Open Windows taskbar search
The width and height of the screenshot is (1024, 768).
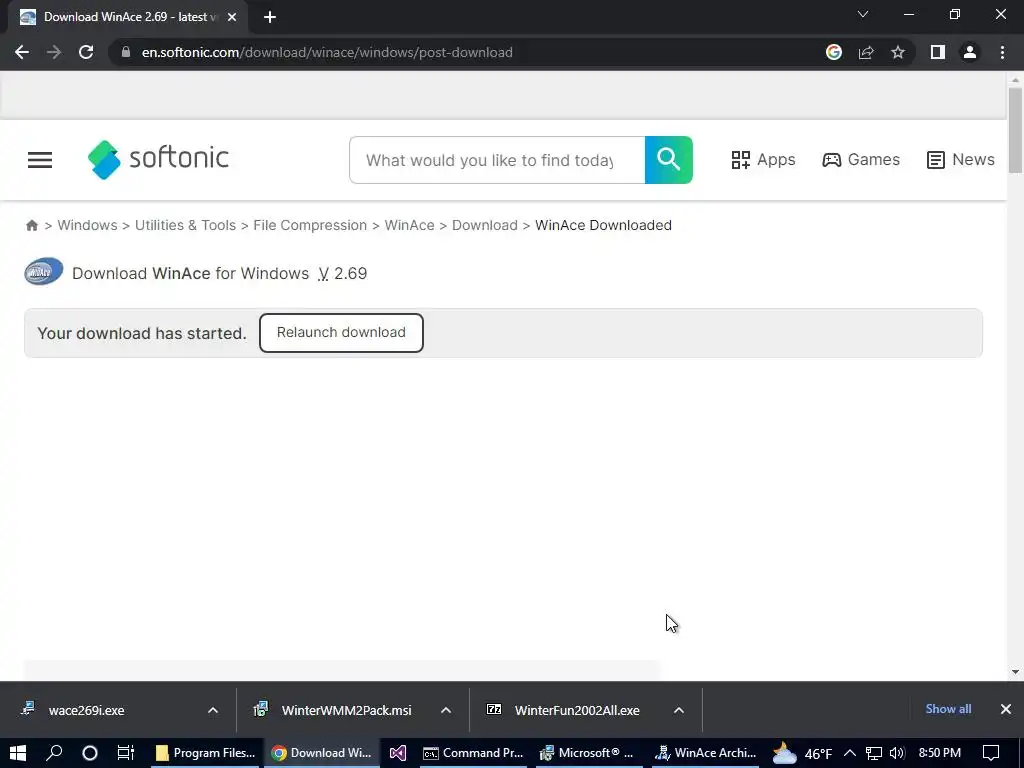54,753
